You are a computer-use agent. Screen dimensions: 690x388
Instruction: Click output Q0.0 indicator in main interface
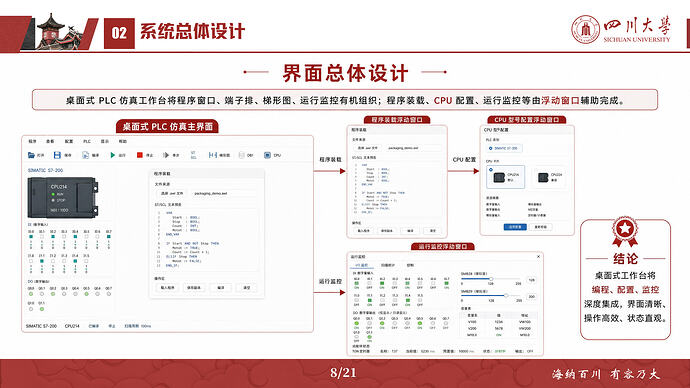tap(31, 294)
